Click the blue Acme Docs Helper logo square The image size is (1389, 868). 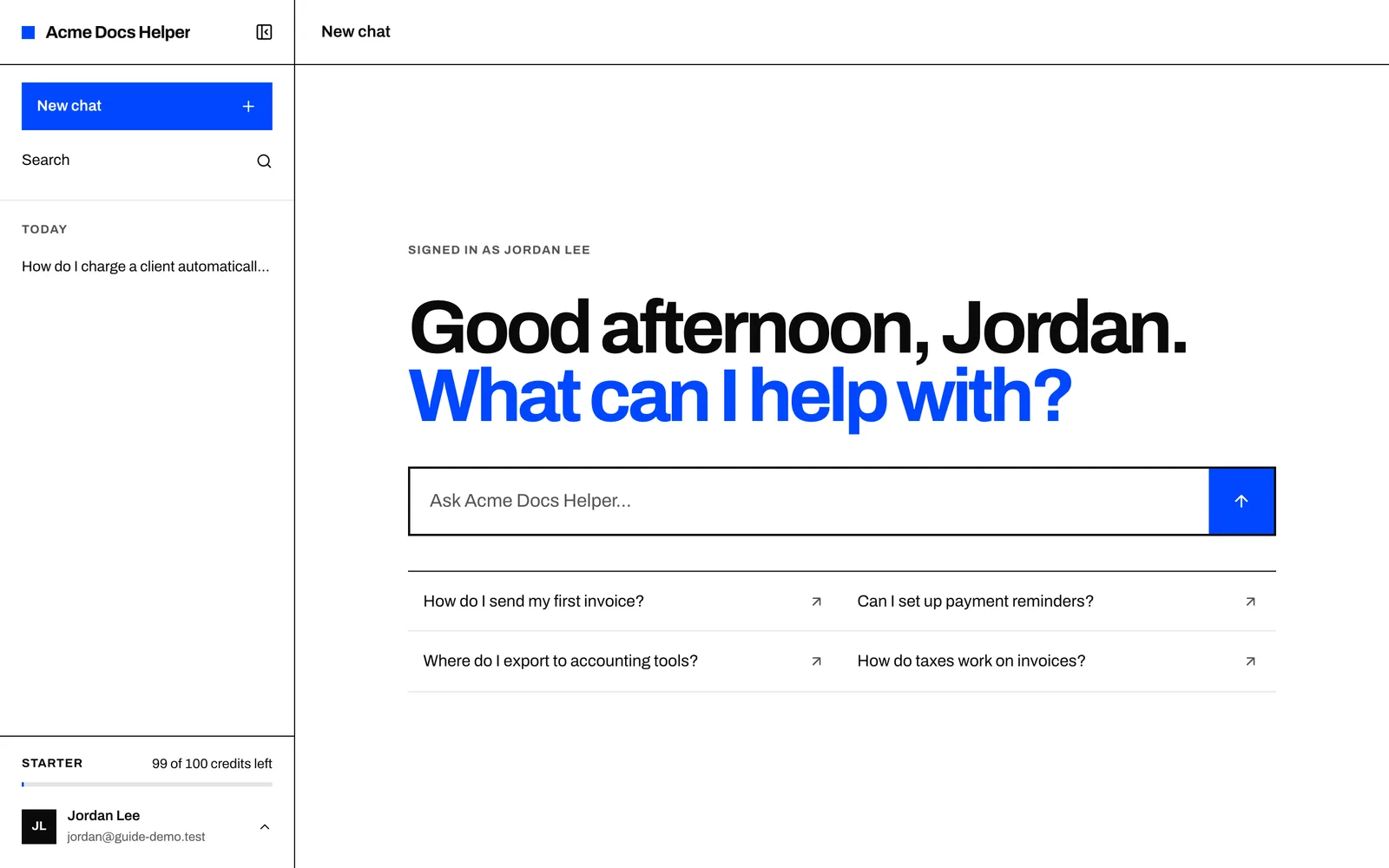coord(28,32)
